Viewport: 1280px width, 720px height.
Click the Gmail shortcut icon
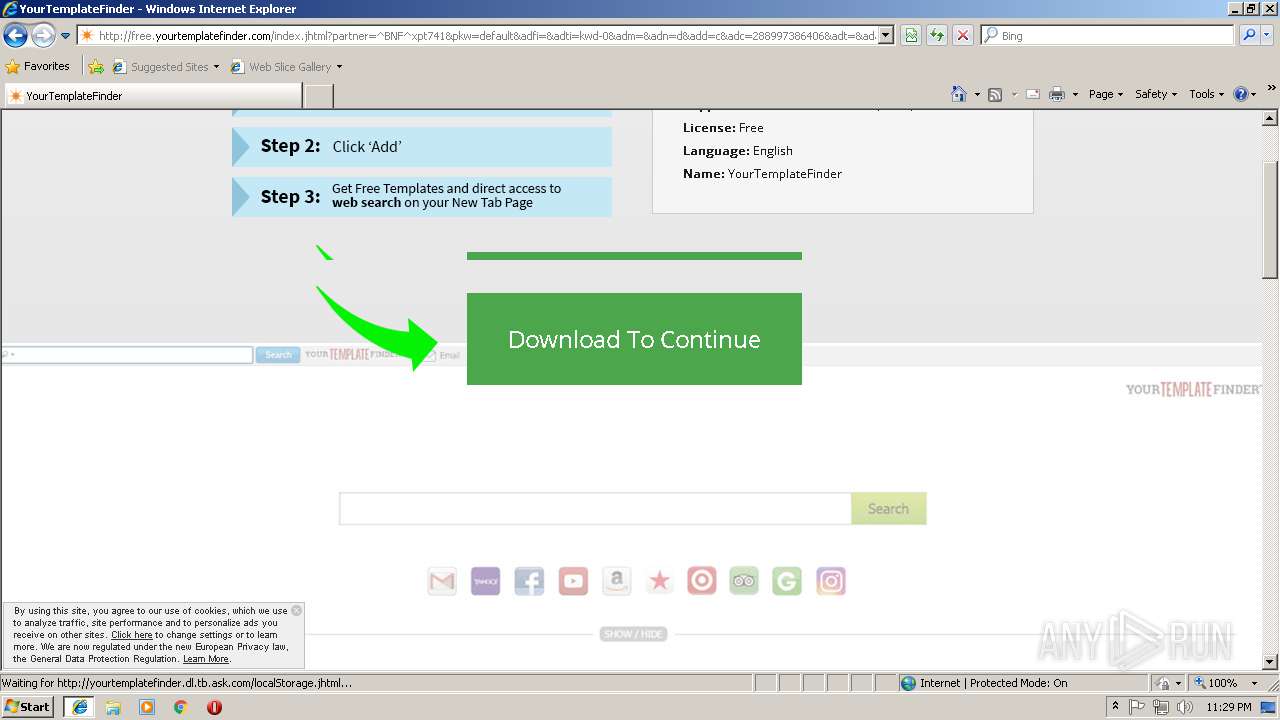click(x=442, y=581)
